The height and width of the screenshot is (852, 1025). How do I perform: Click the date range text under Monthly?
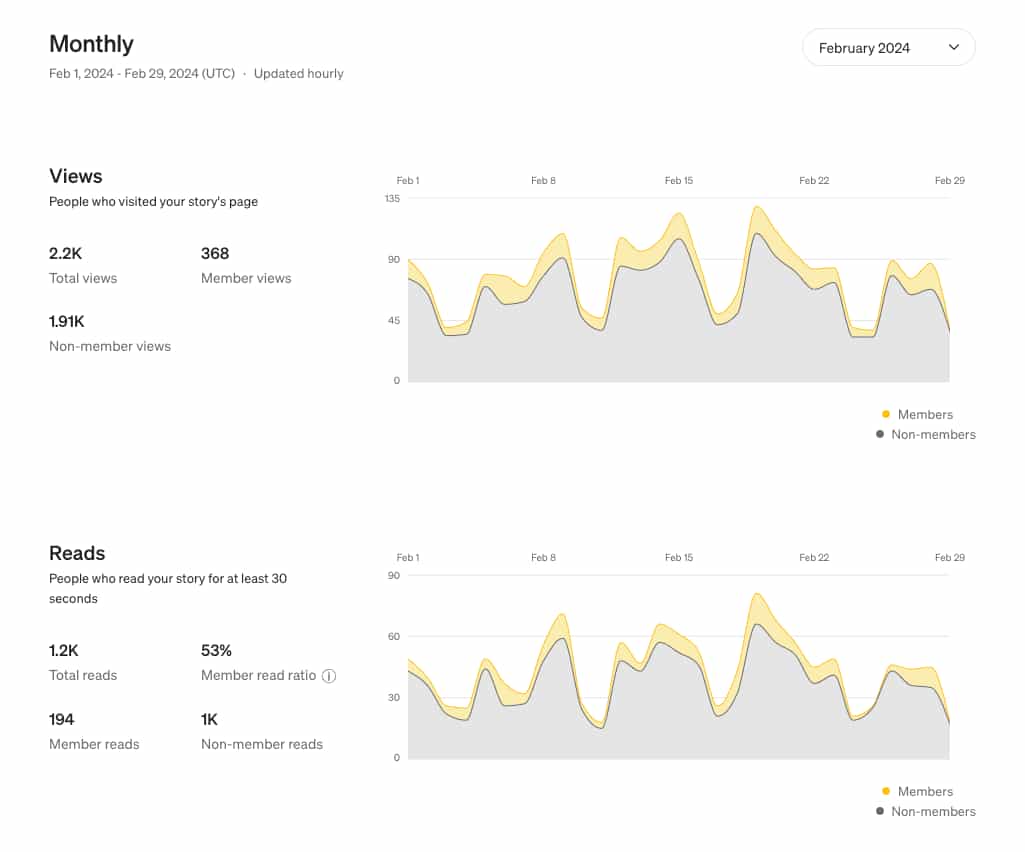coord(141,74)
